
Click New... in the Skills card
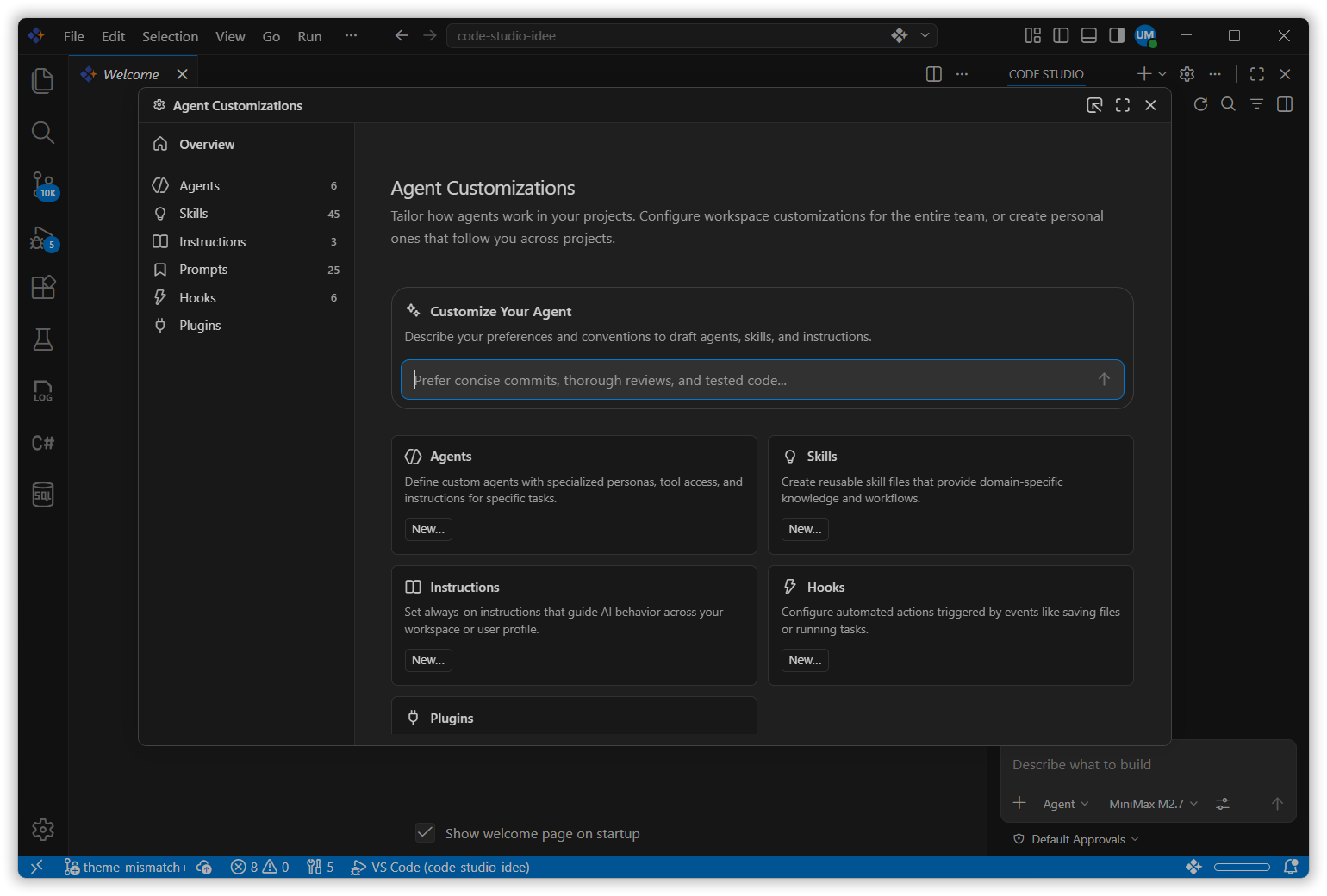pos(805,529)
